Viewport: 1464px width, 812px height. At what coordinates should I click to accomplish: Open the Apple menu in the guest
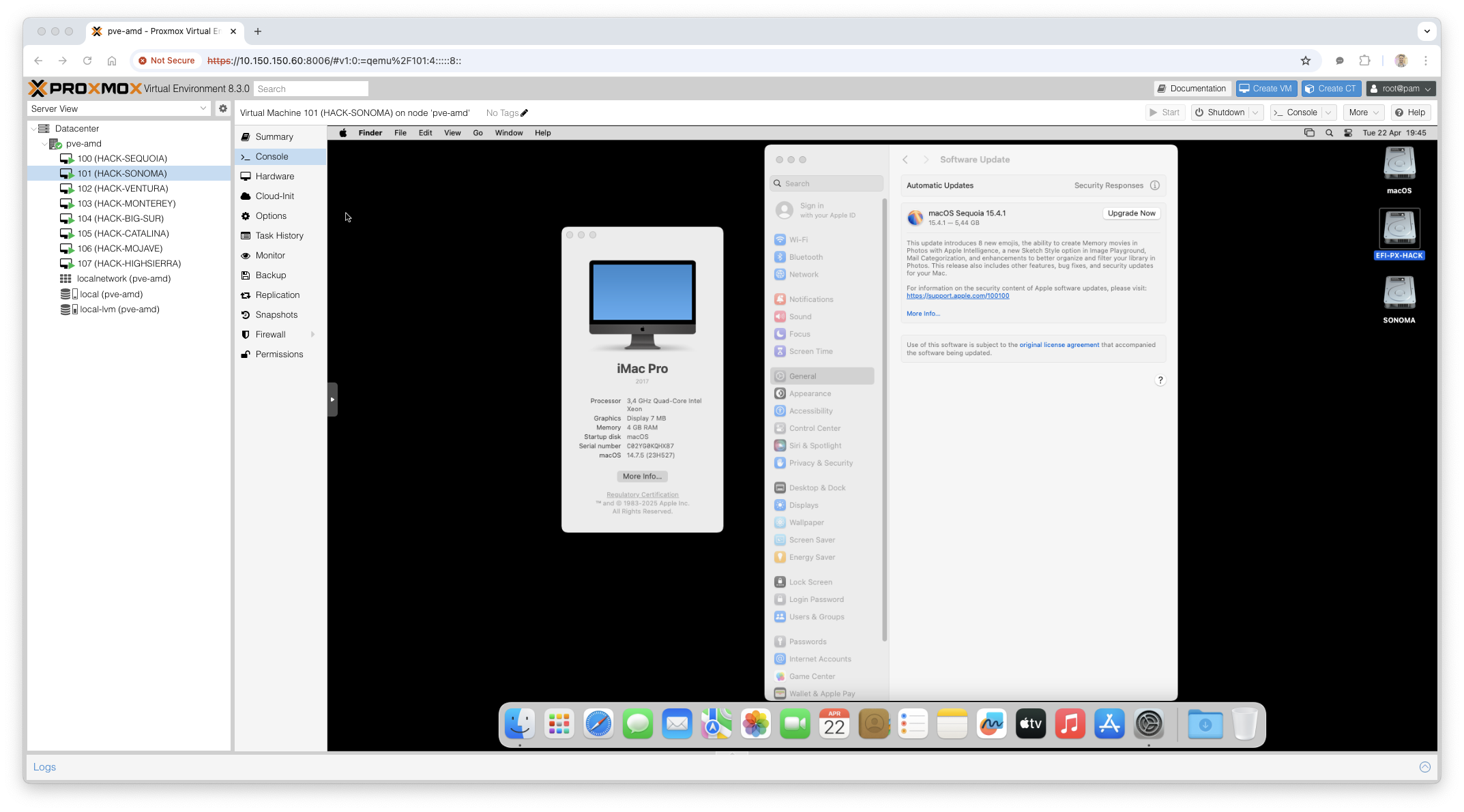(x=343, y=133)
